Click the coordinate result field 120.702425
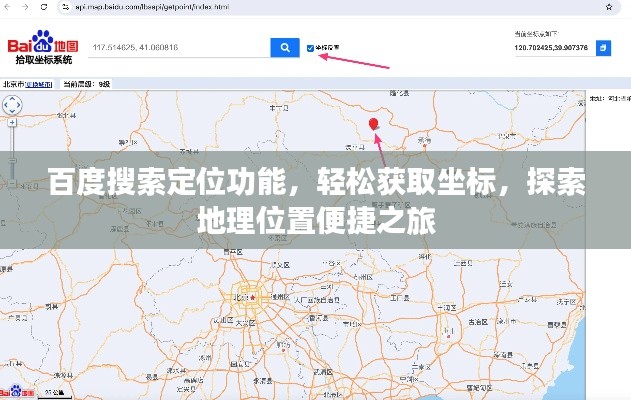The image size is (631, 400). 551,47
